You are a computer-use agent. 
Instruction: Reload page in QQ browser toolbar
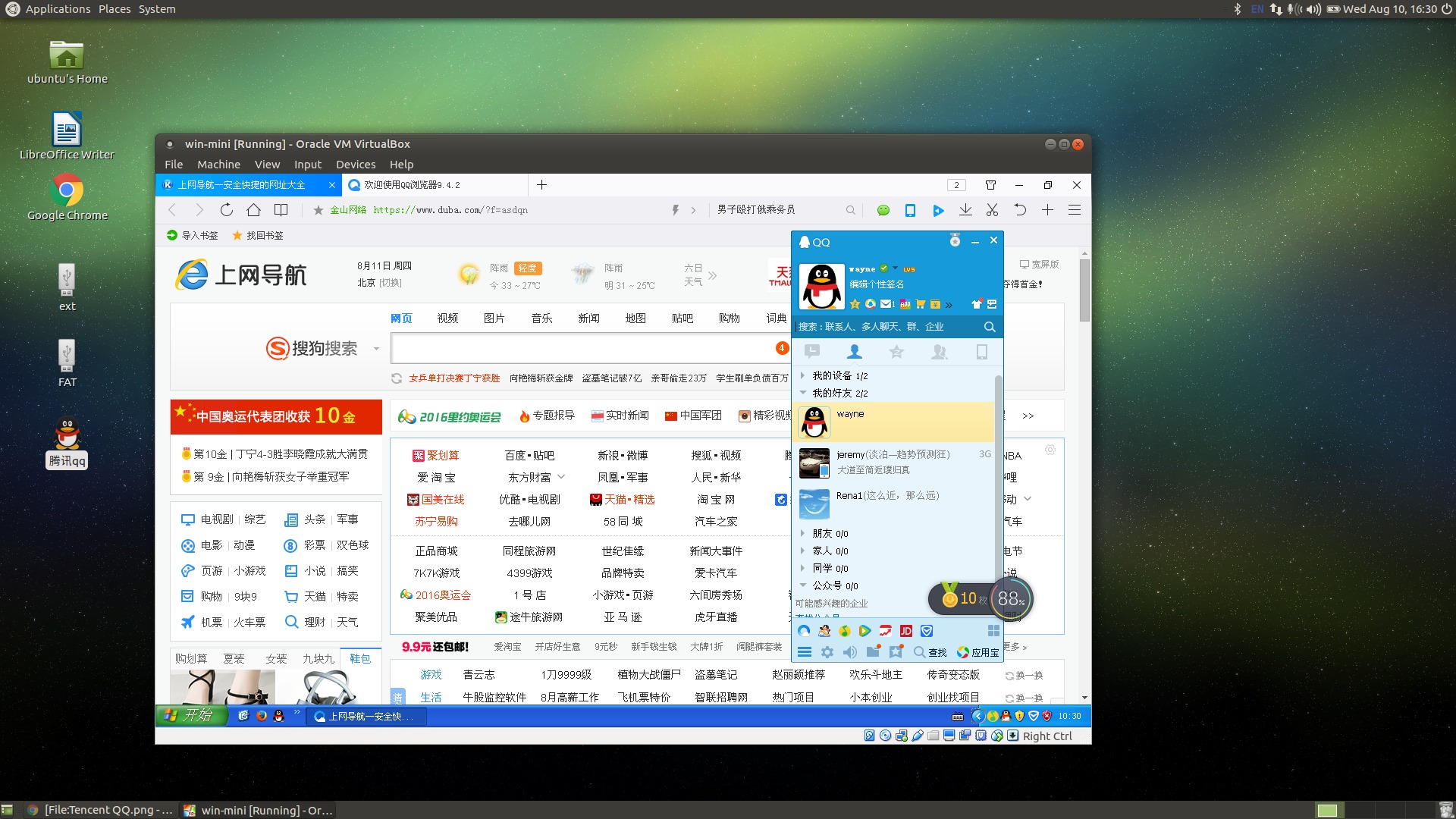(226, 210)
